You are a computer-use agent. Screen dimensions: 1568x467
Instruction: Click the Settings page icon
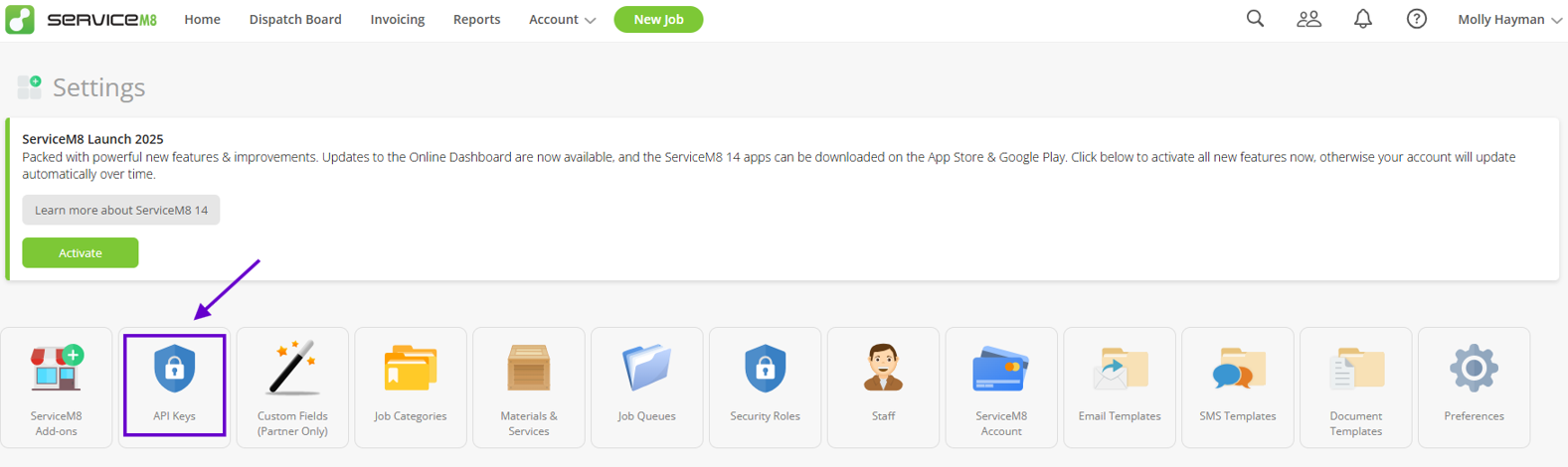click(30, 87)
